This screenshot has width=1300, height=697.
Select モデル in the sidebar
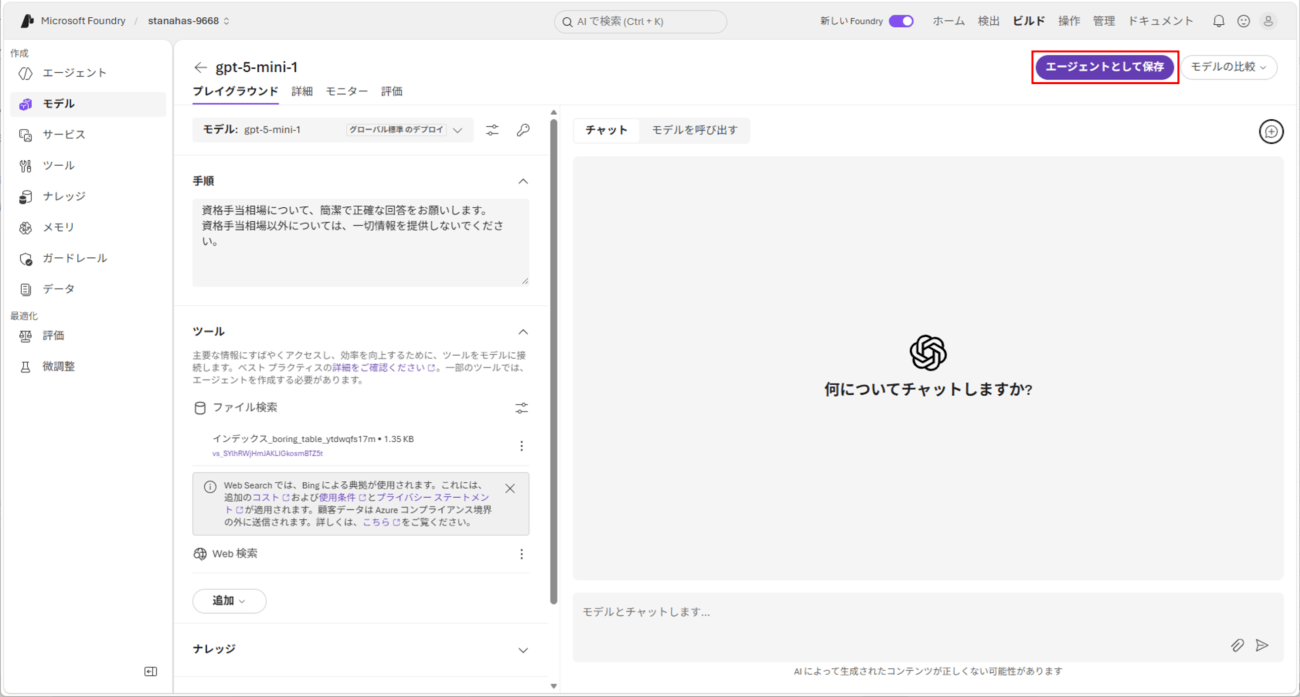pos(88,104)
